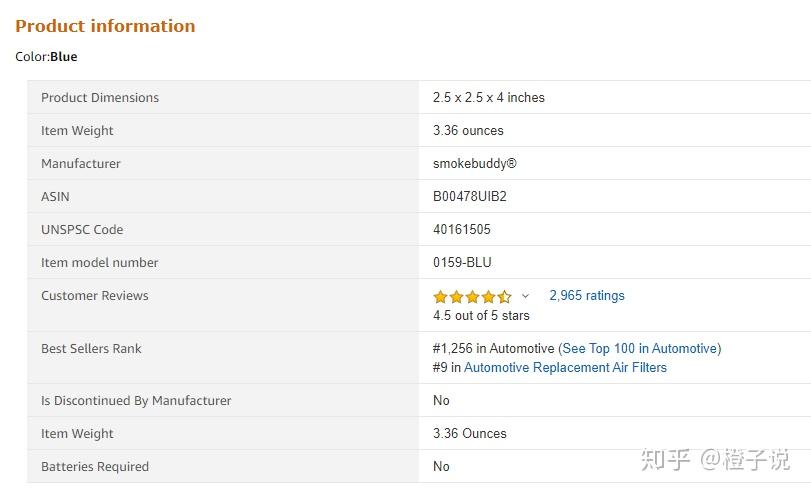Click the UNSPSC Code value 40161505
Viewport: 811px width, 492px height.
click(461, 229)
